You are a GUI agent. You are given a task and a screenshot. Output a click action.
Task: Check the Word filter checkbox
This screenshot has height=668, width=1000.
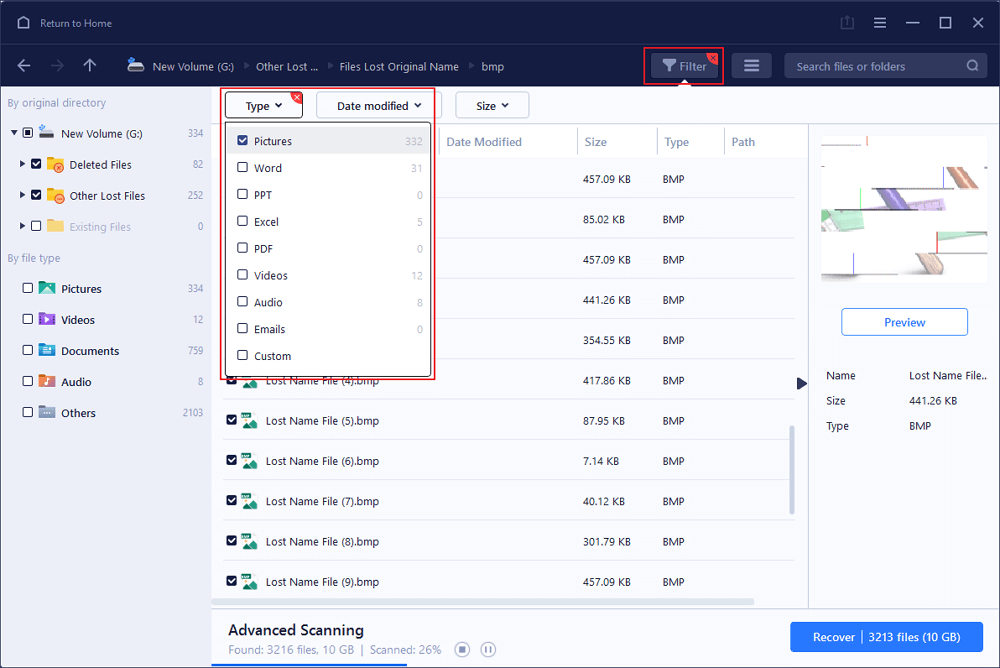click(x=243, y=168)
